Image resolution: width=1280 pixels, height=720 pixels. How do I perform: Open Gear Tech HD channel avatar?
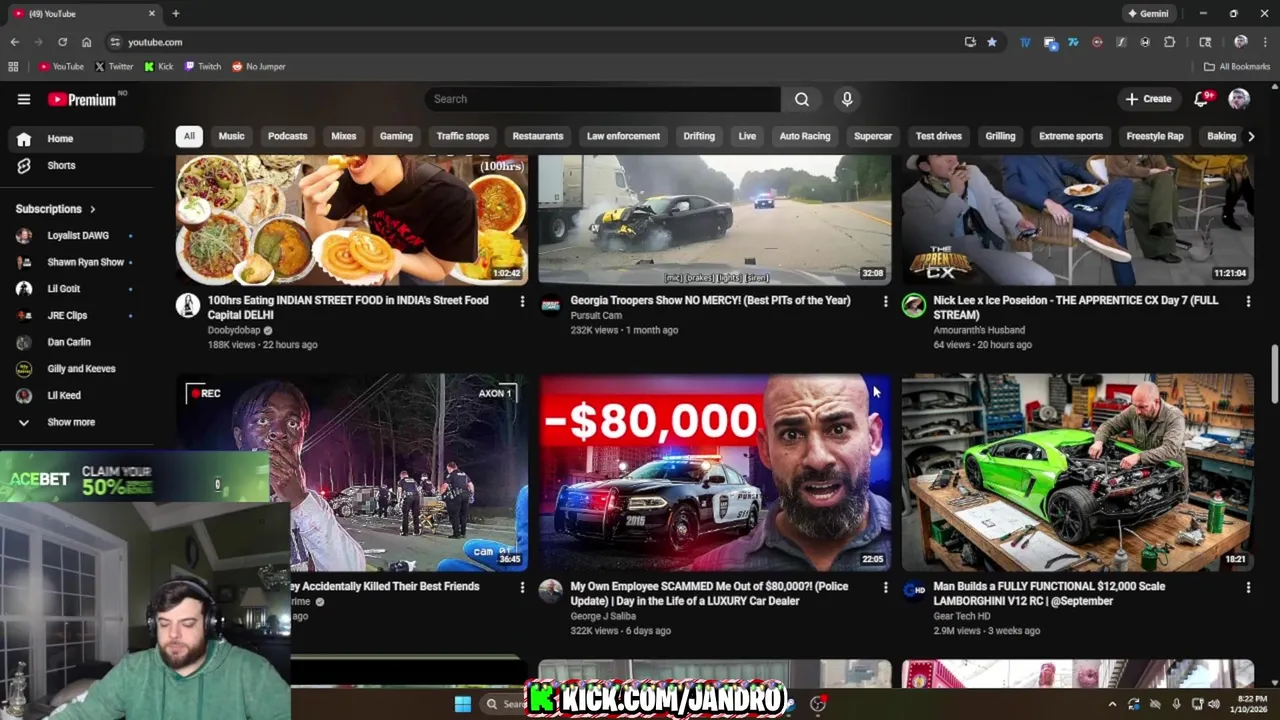(914, 591)
